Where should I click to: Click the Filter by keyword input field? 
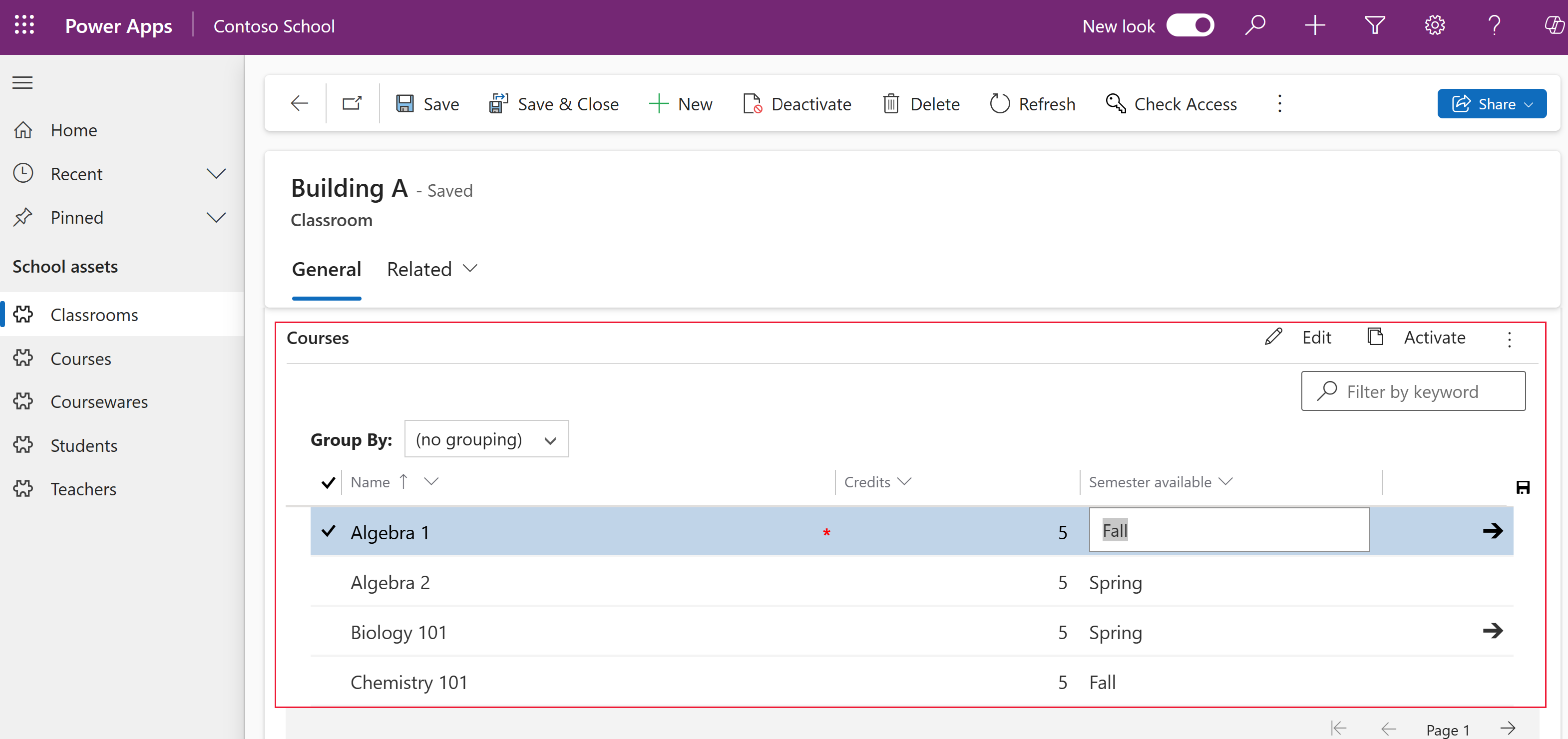tap(1414, 391)
